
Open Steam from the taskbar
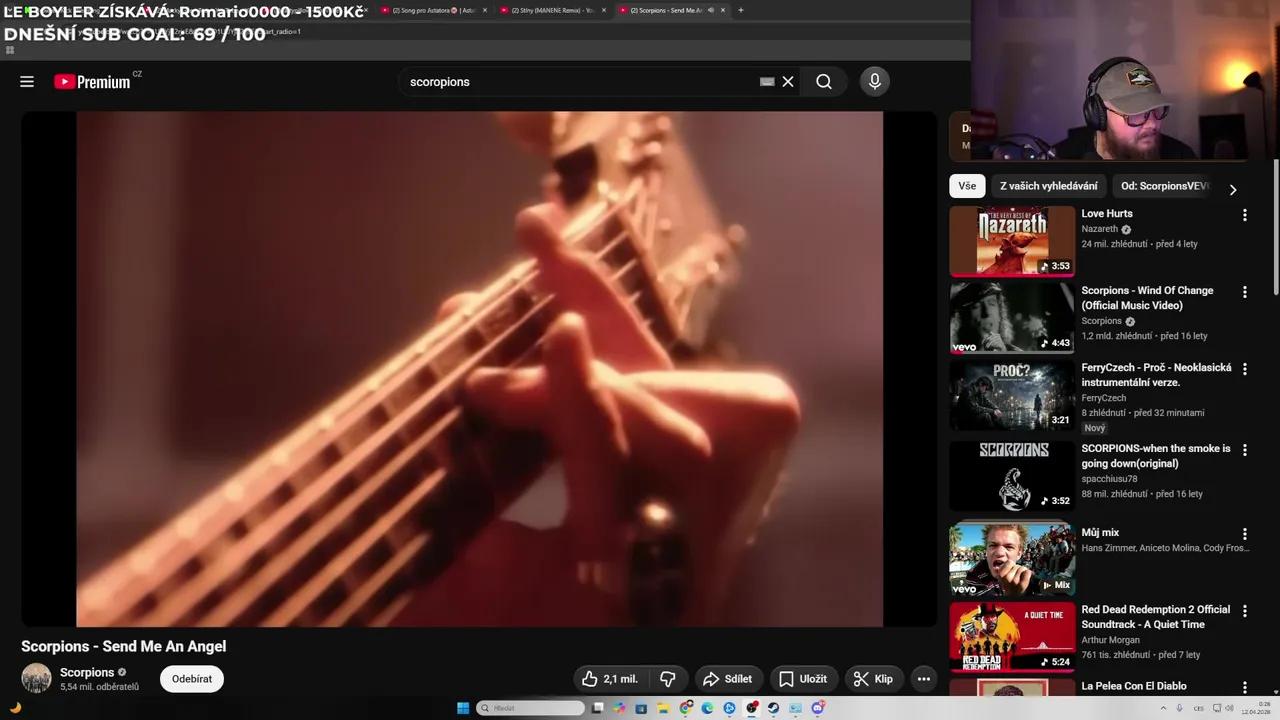773,708
